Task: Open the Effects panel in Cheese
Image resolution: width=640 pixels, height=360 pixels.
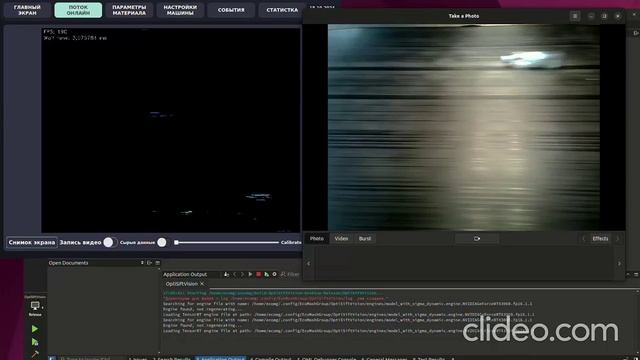Action: coord(600,238)
